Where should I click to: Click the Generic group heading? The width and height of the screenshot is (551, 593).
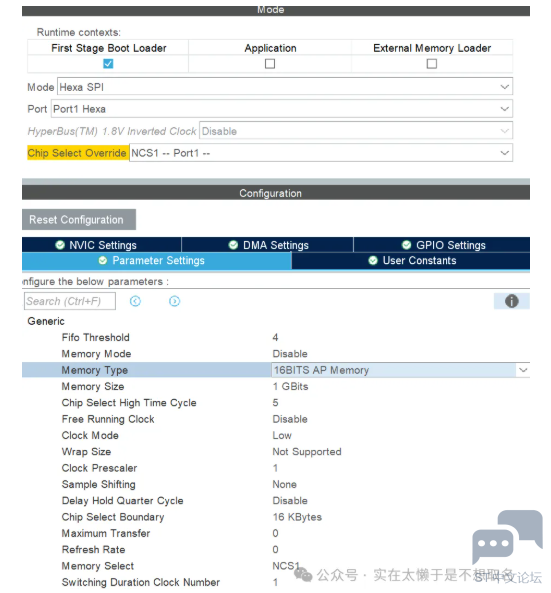tap(46, 321)
